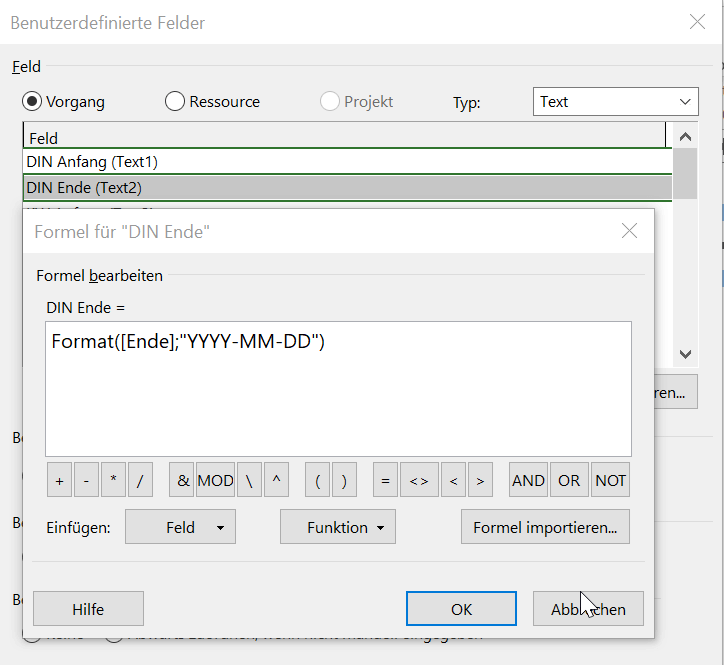Insert the division slash operator
Screen dimensions: 724x665
tap(140, 481)
